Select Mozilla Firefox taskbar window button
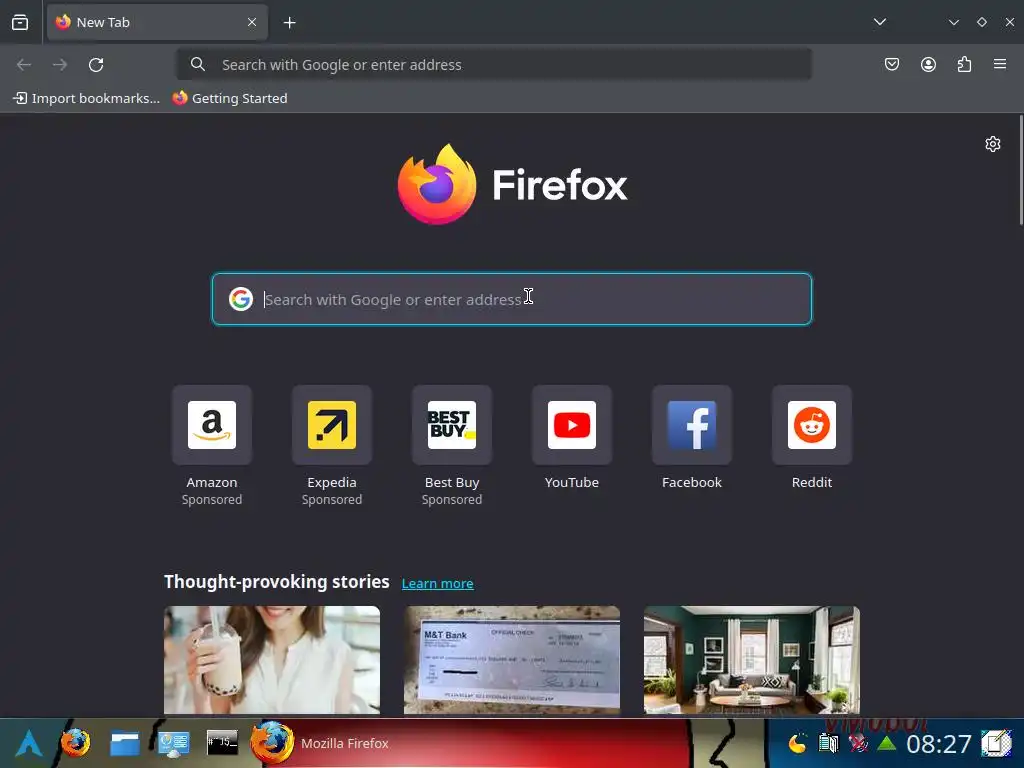The height and width of the screenshot is (768, 1024). point(467,743)
